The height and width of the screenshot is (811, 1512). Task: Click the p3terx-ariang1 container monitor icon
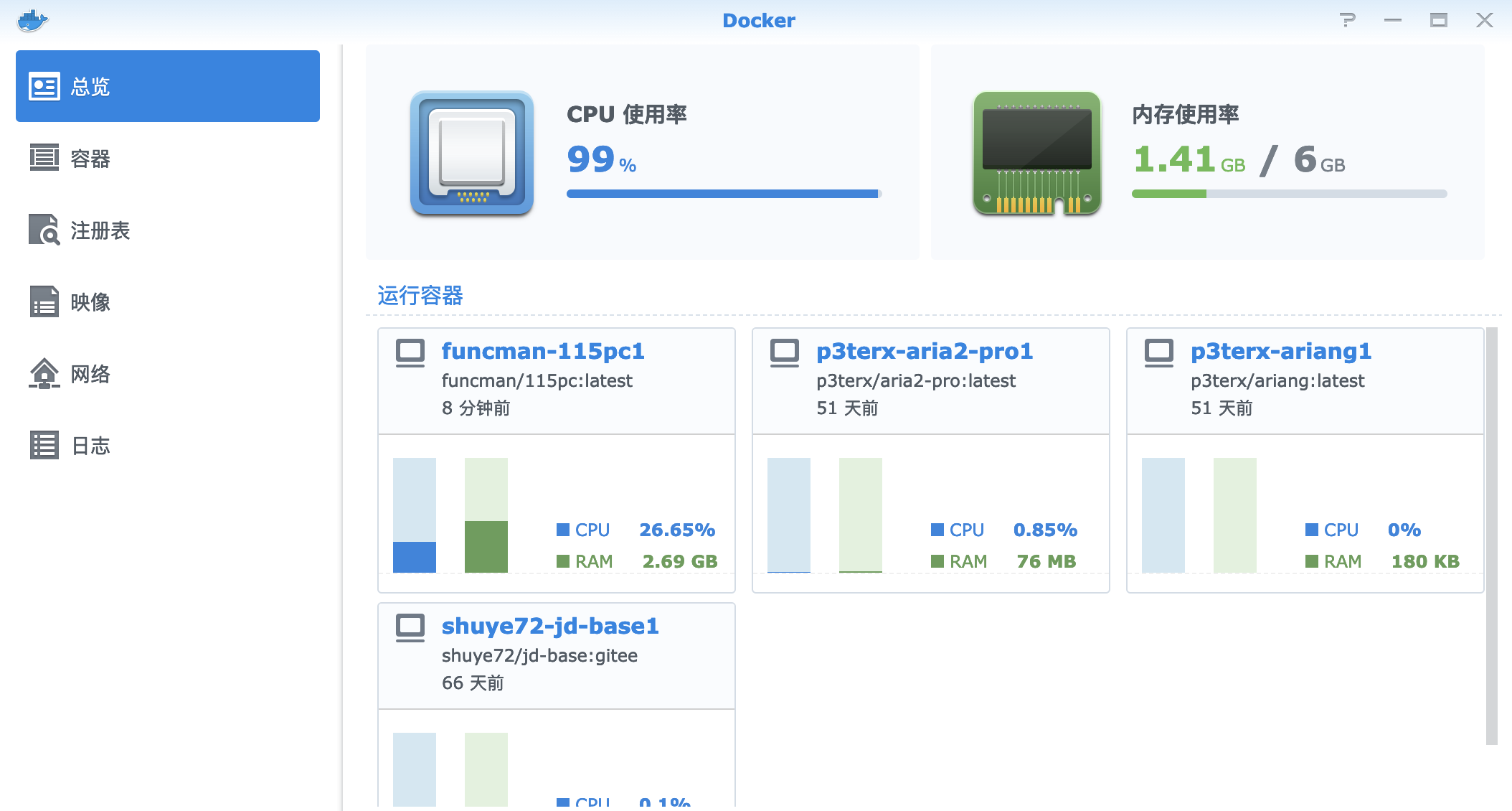click(x=1159, y=353)
